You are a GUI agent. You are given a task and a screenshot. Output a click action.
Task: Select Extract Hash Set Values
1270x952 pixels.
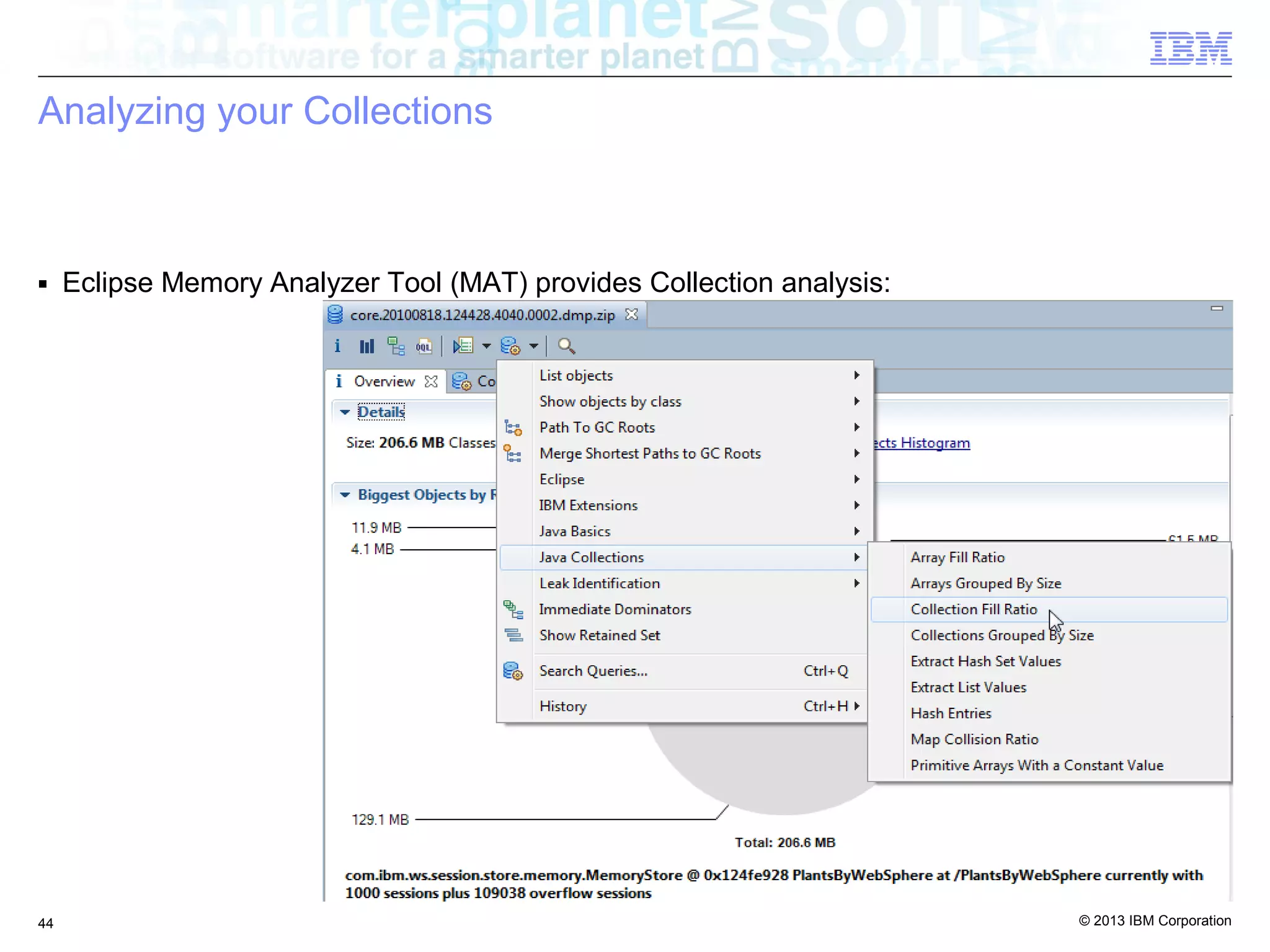click(x=1049, y=661)
